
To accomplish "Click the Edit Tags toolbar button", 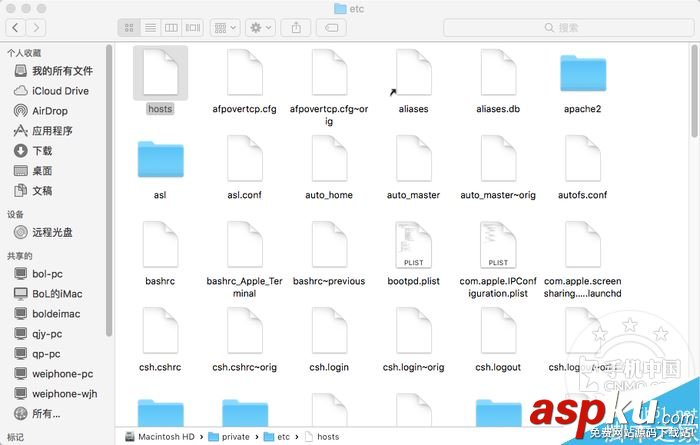I will point(331,28).
